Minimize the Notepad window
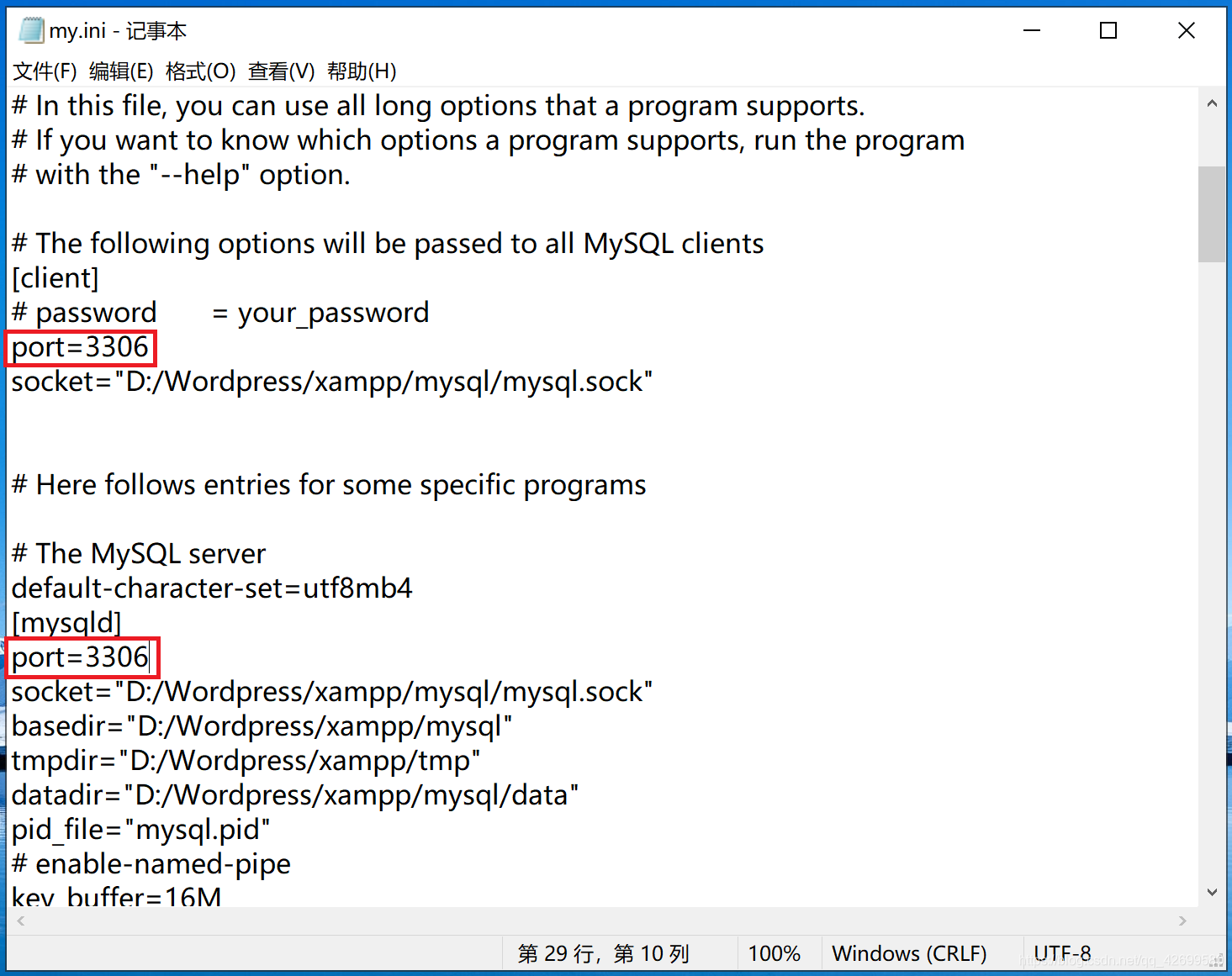 [1032, 31]
